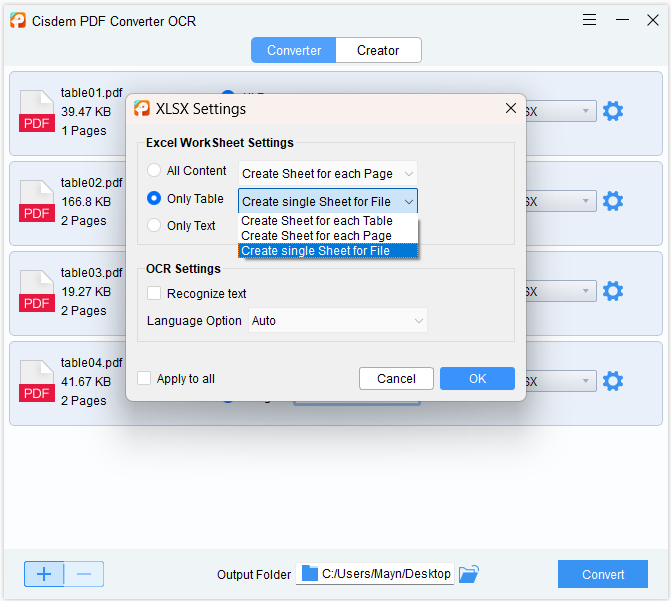671x601 pixels.
Task: Check the Apply to all checkbox
Action: [144, 378]
